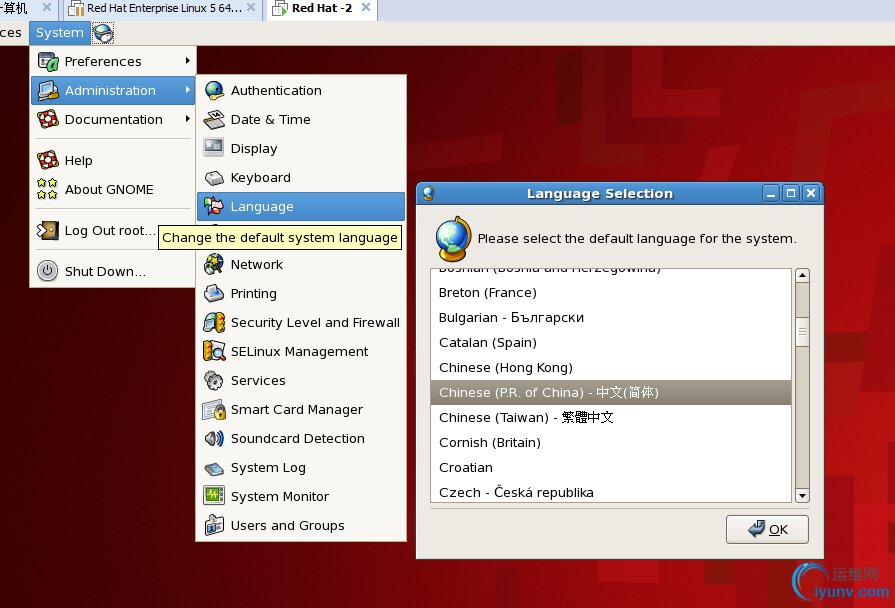Click the Display monitor icon
Viewport: 895px width, 608px height.
pyautogui.click(x=214, y=148)
